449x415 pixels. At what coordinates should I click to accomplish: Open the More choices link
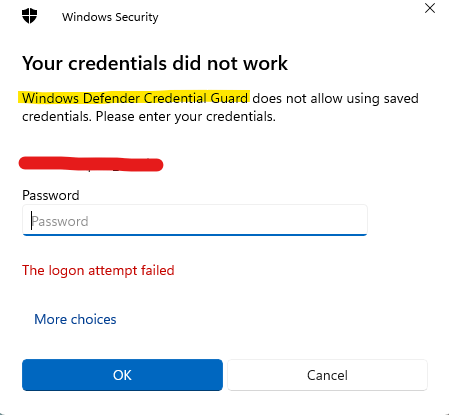75,319
